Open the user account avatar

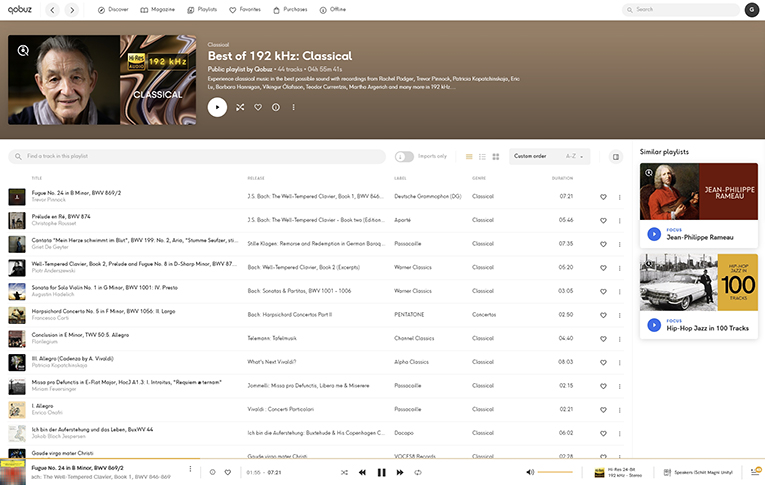tap(752, 10)
